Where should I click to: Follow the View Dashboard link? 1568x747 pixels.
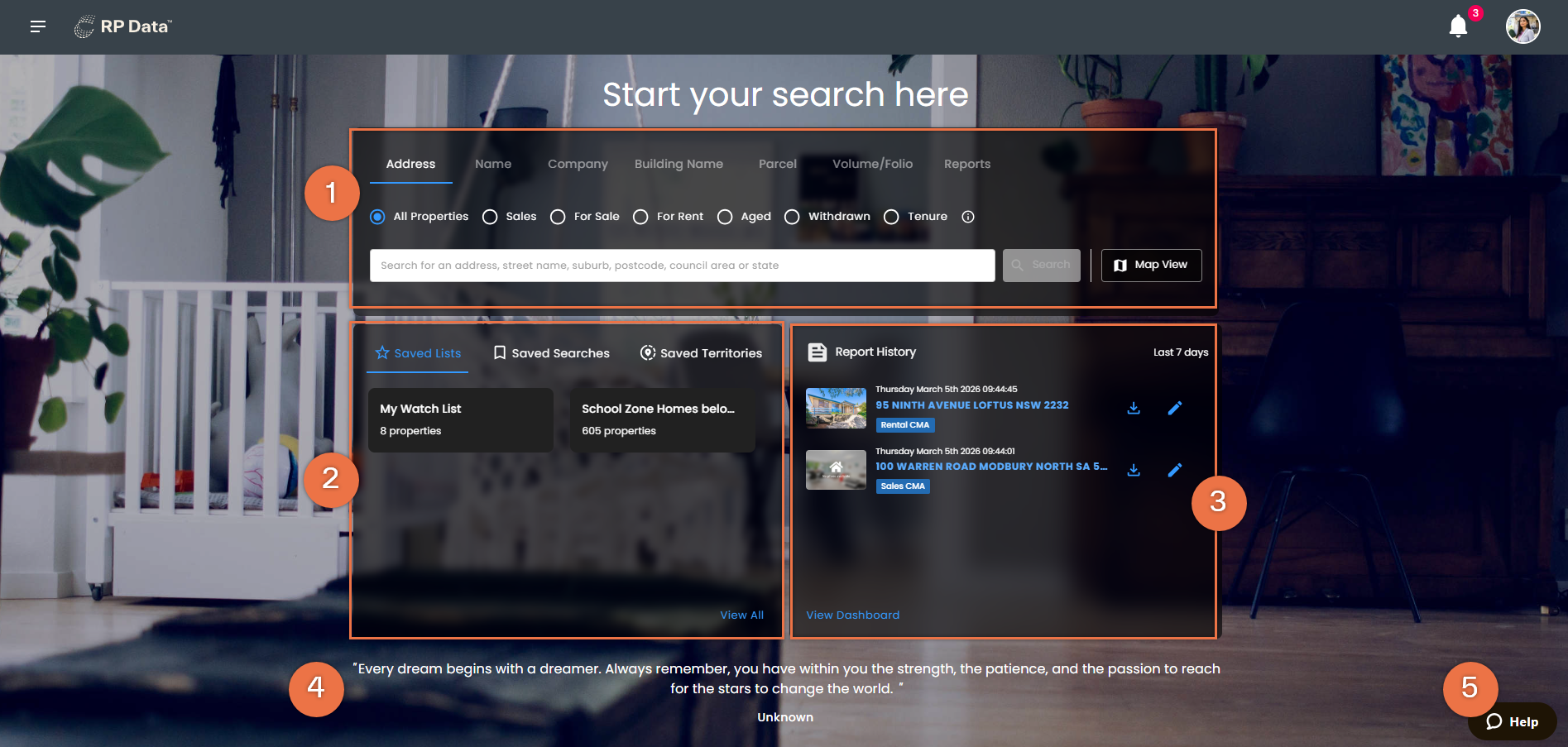coord(852,615)
